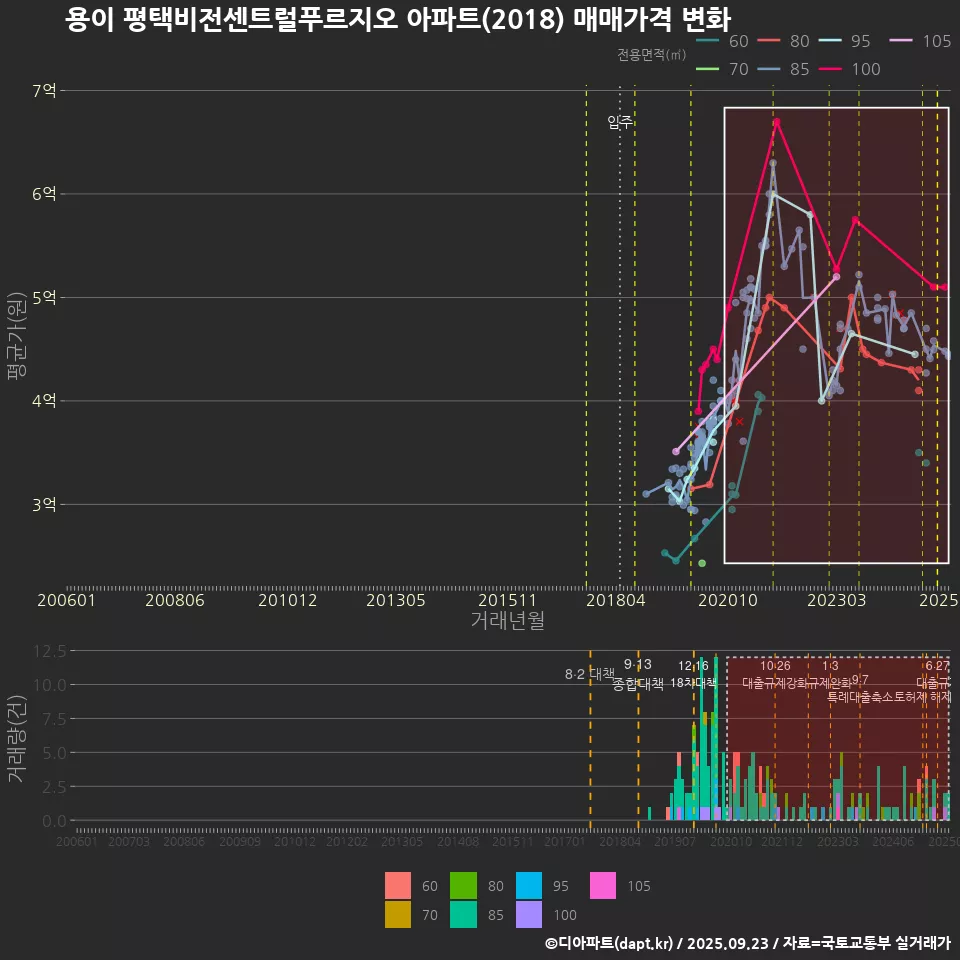This screenshot has width=960, height=960.
Task: Select the purple 100 bar legend swatch
Action: tap(529, 914)
